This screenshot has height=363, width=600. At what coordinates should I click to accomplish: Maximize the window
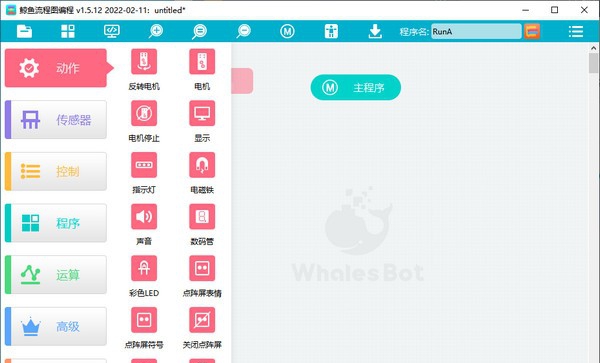coord(554,10)
